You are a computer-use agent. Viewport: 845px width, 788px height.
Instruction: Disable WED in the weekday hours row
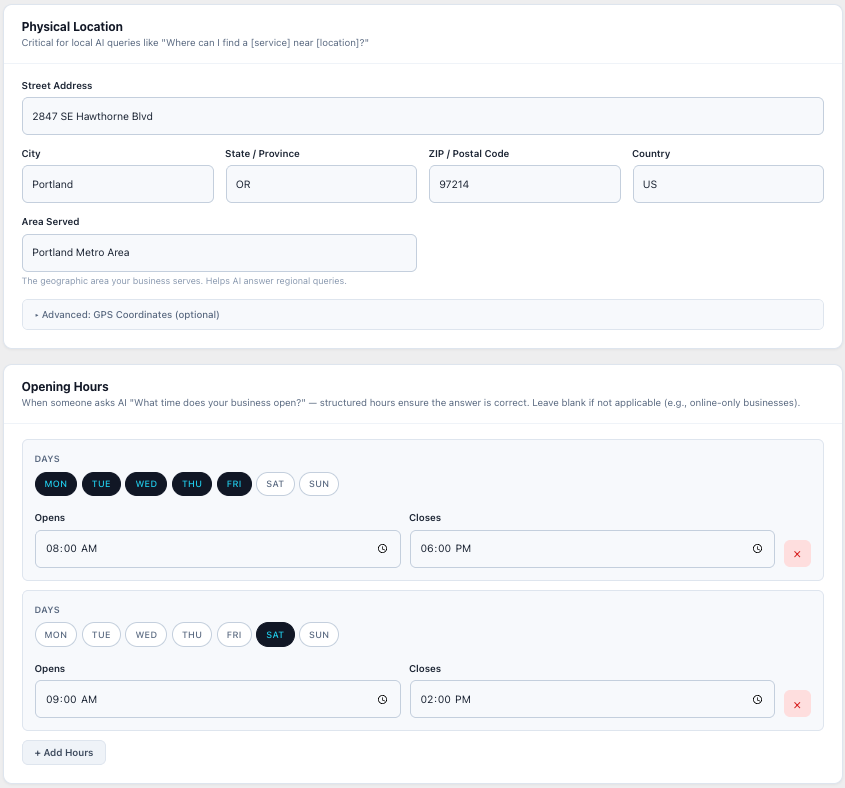[145, 483]
